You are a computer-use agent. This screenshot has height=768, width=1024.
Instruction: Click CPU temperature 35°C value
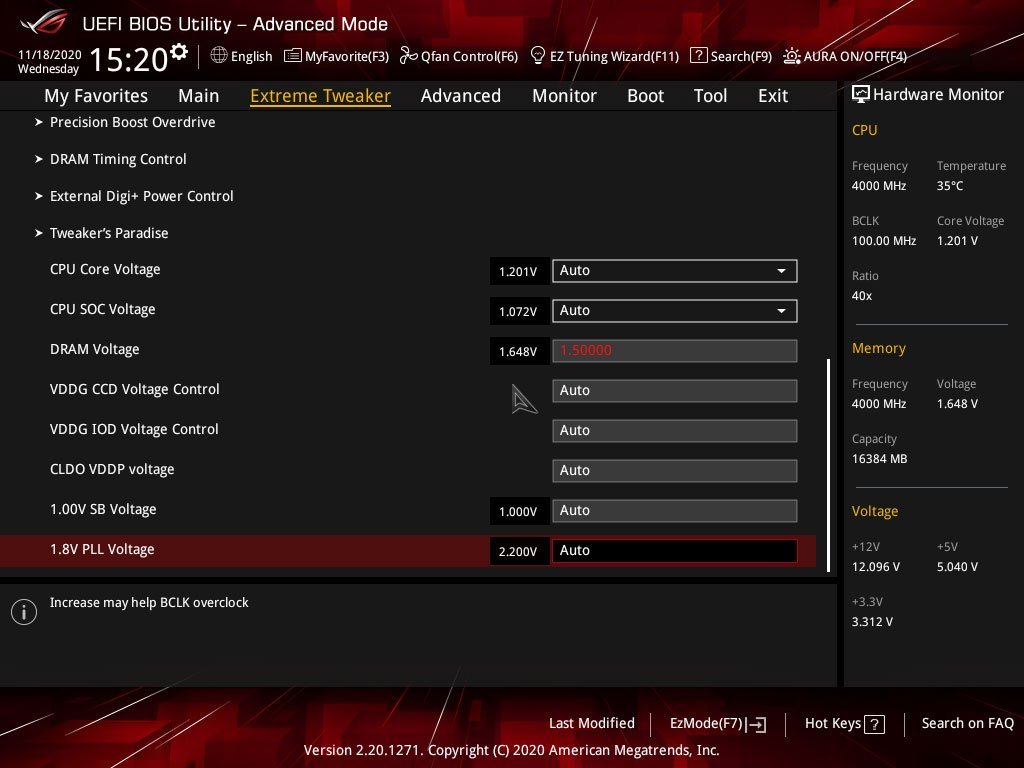[x=950, y=186]
